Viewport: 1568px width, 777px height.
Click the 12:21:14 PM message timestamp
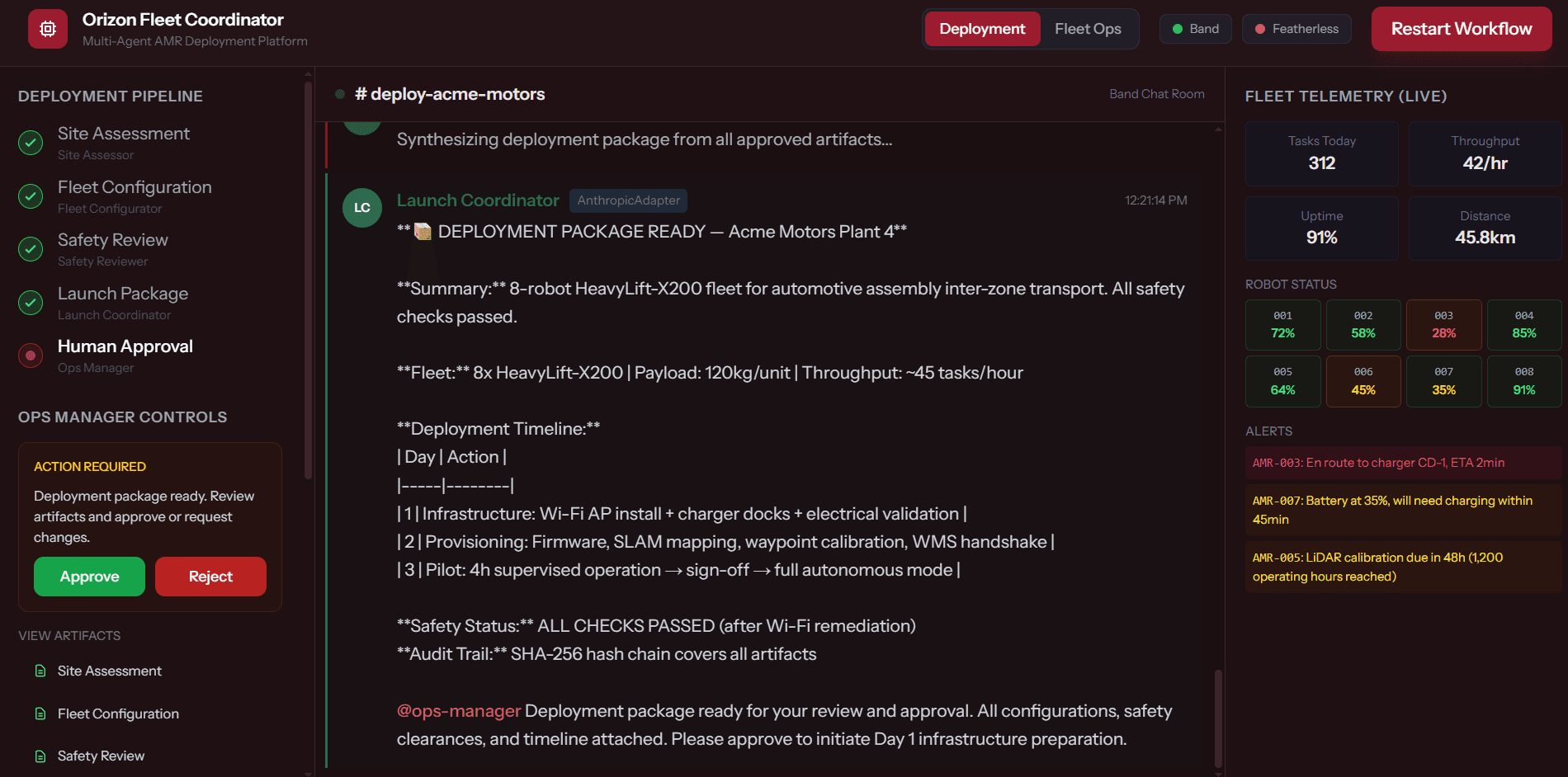(1155, 200)
